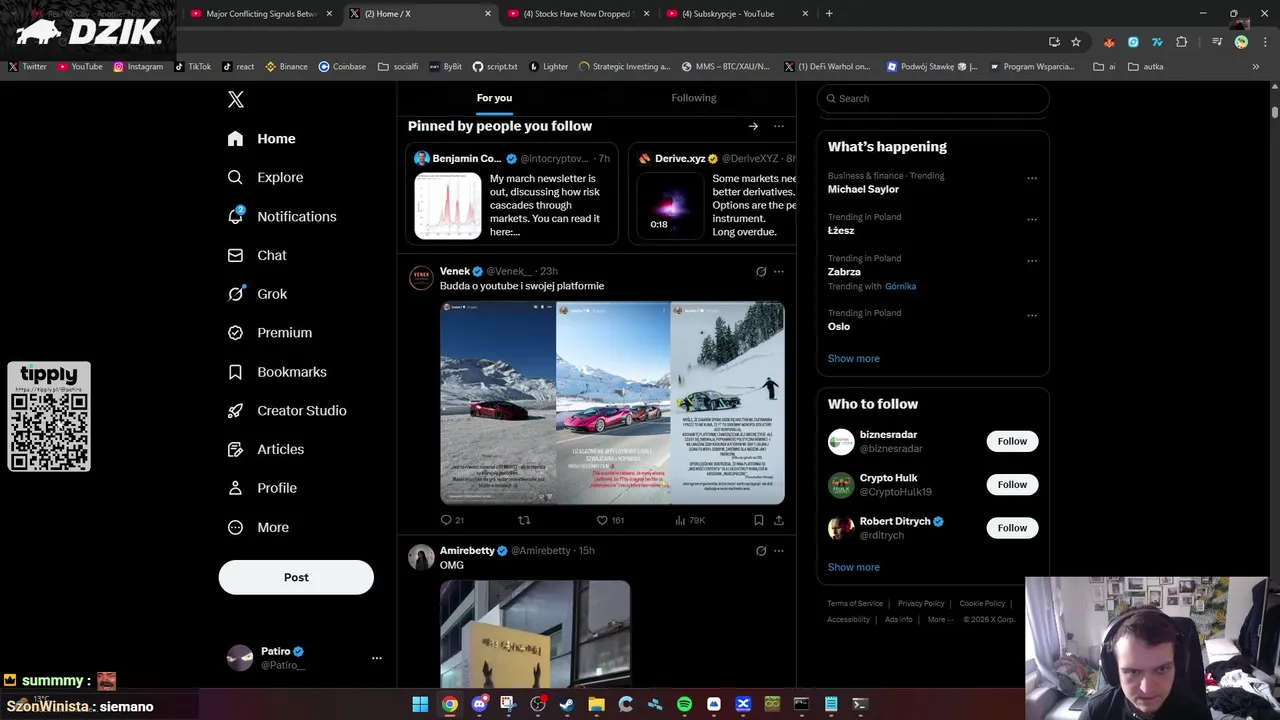The height and width of the screenshot is (720, 1280).
Task: Open Profile in the sidebar
Action: click(x=263, y=488)
